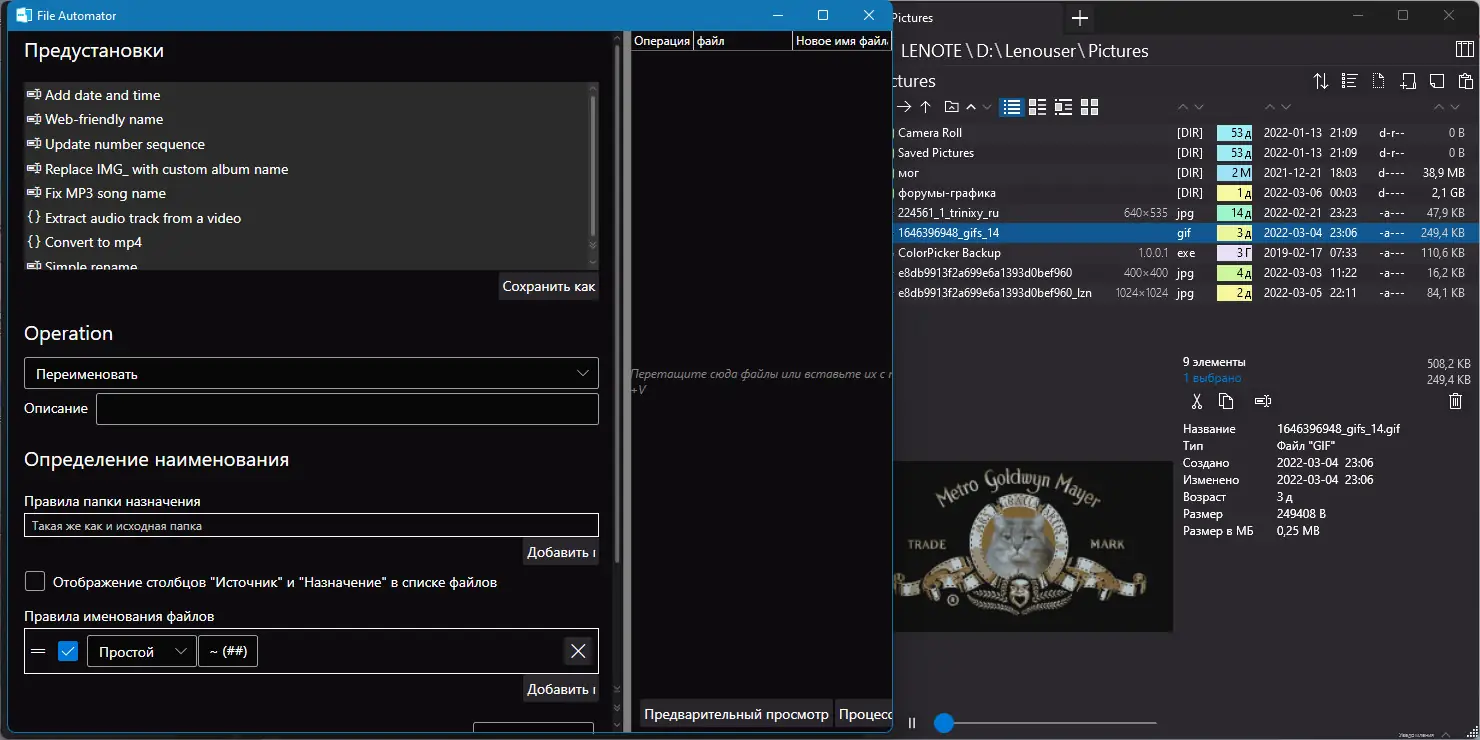Screen dimensions: 1480x740
Task: Rename the selected file with rename icon
Action: coord(1263,401)
